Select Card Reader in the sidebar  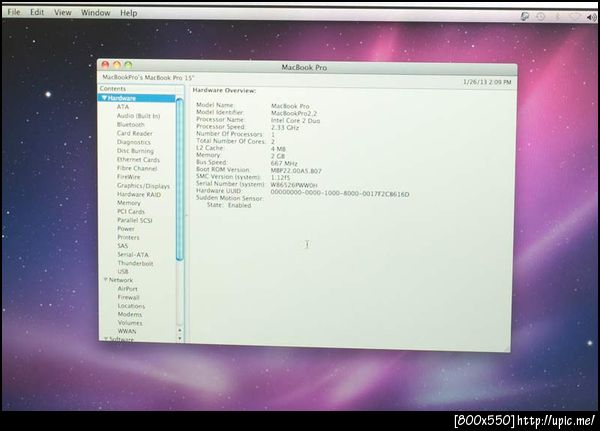click(x=134, y=133)
